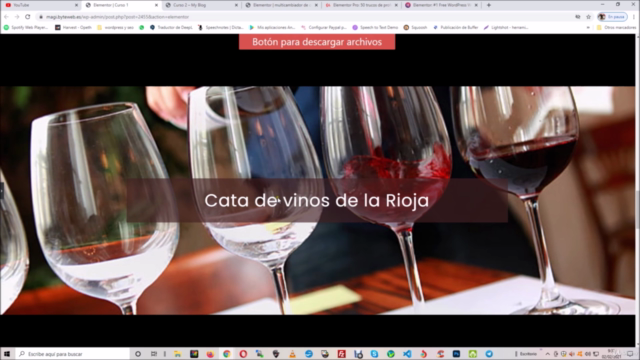Click the 'Botón para descargar archivos' button
Screen dimensions: 640x360
pos(317,42)
